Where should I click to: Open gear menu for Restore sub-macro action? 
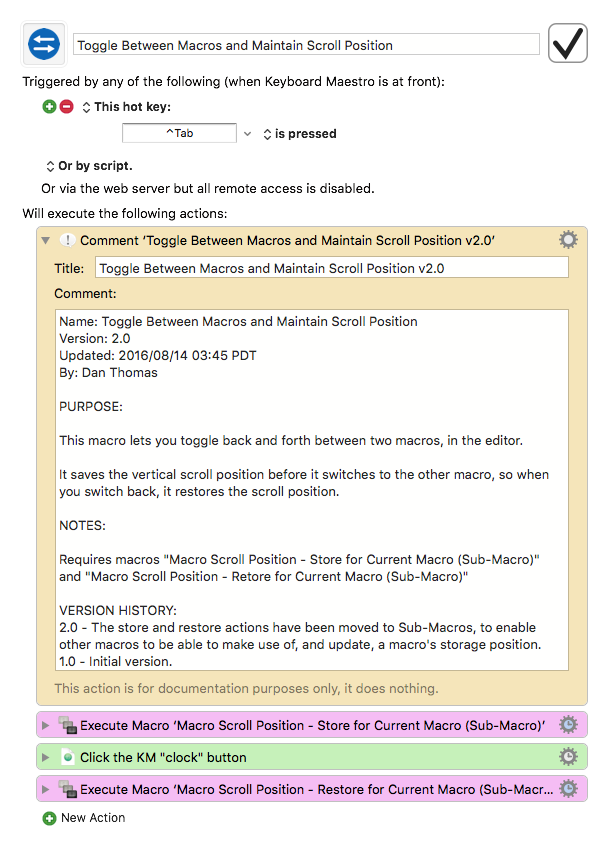pyautogui.click(x=568, y=788)
